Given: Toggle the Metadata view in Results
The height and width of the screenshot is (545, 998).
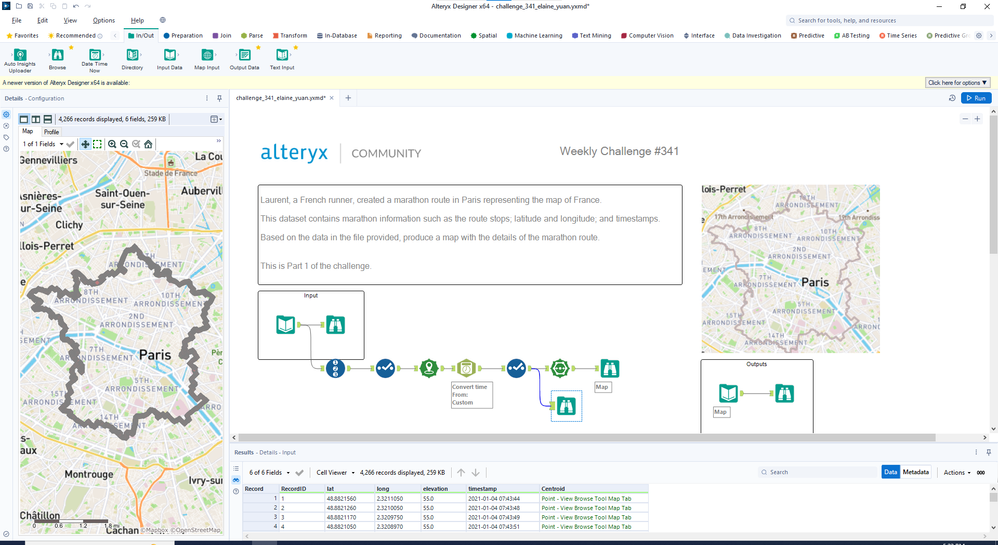Looking at the screenshot, I should pyautogui.click(x=915, y=472).
